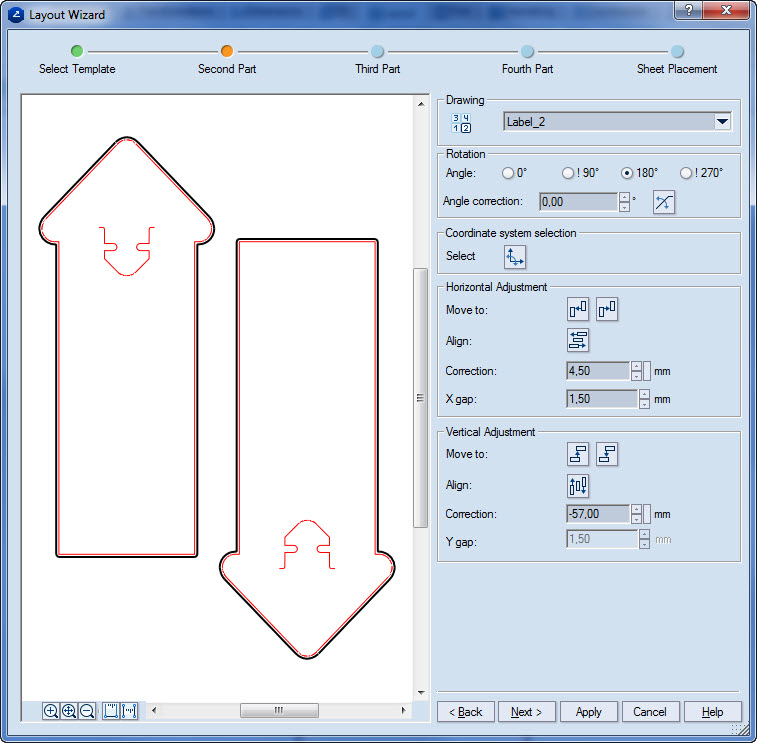Click the icon beside Angle correction
This screenshot has height=743, width=757.
664,202
